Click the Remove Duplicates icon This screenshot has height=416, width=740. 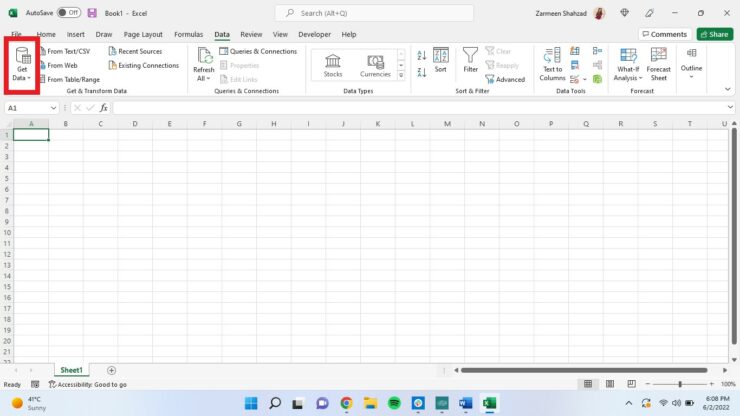point(575,65)
